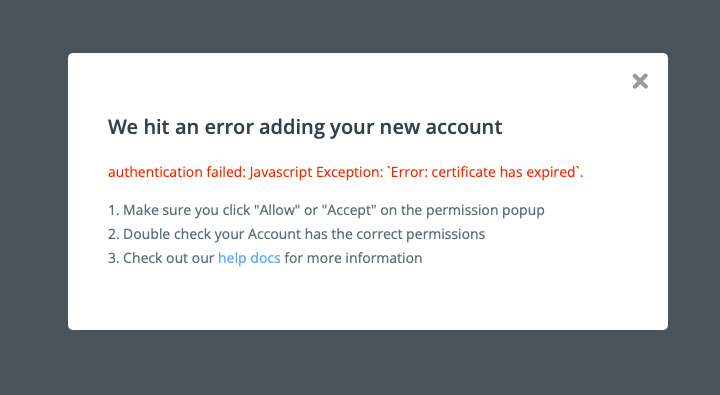Close the error dialog with the X icon

pos(640,81)
